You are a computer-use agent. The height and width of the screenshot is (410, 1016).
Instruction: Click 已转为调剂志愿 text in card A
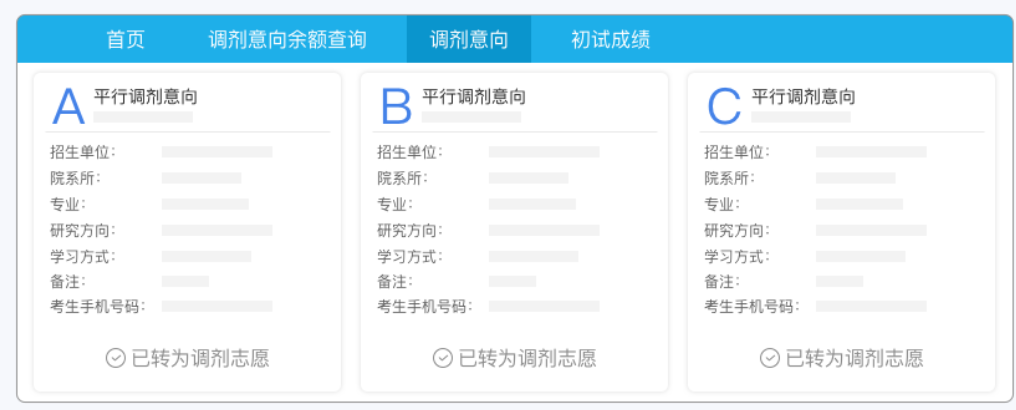(200, 358)
